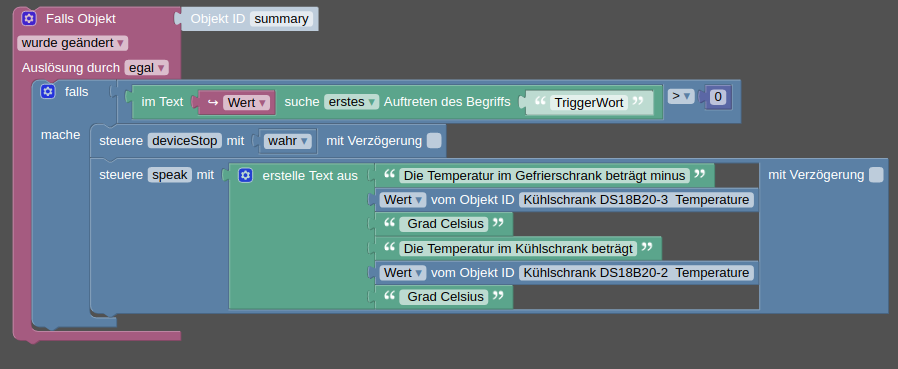Click arrow icon before Wert variable
The height and width of the screenshot is (369, 898).
point(213,103)
